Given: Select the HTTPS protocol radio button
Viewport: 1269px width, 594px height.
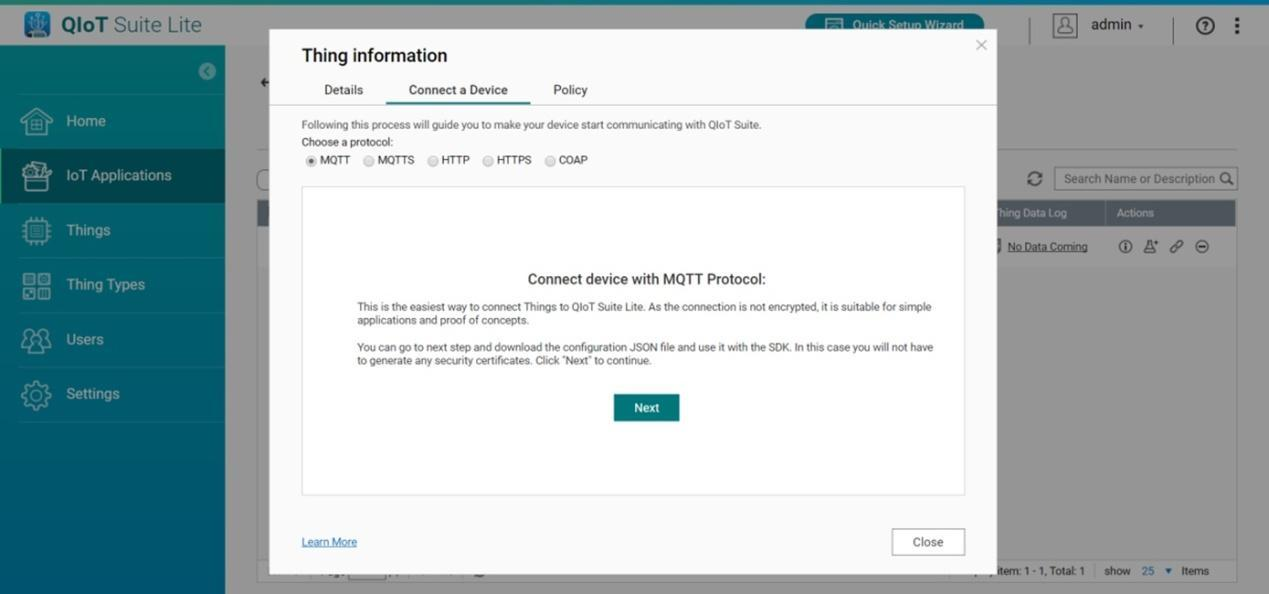Looking at the screenshot, I should point(488,161).
